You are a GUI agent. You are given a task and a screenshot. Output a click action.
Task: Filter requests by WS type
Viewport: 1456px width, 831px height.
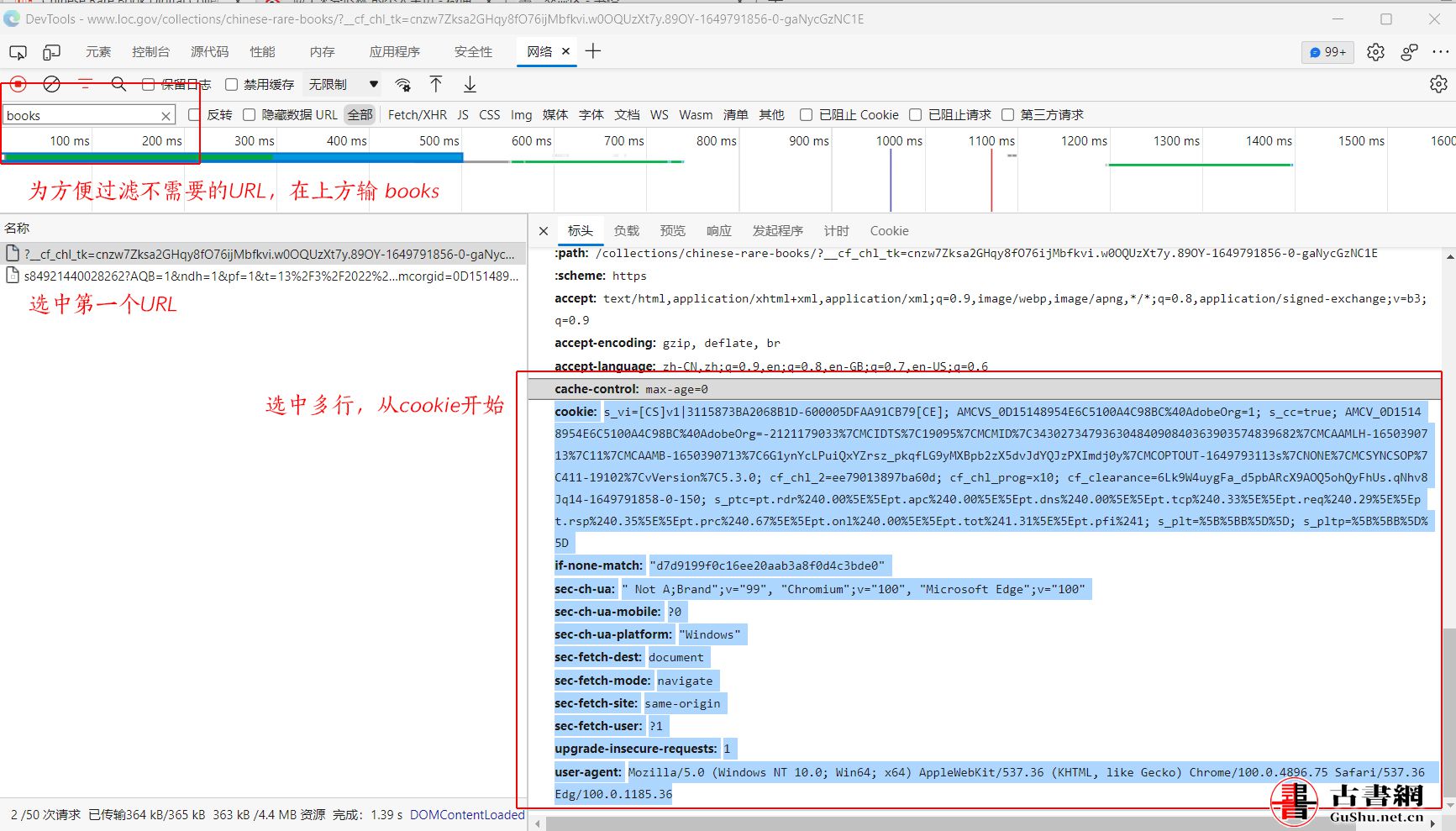pyautogui.click(x=660, y=115)
